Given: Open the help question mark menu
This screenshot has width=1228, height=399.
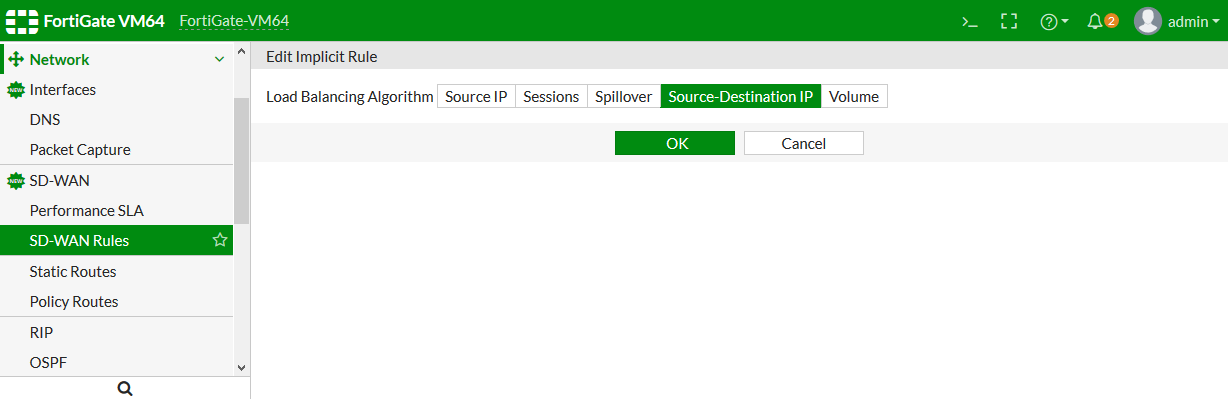Looking at the screenshot, I should pyautogui.click(x=1054, y=21).
